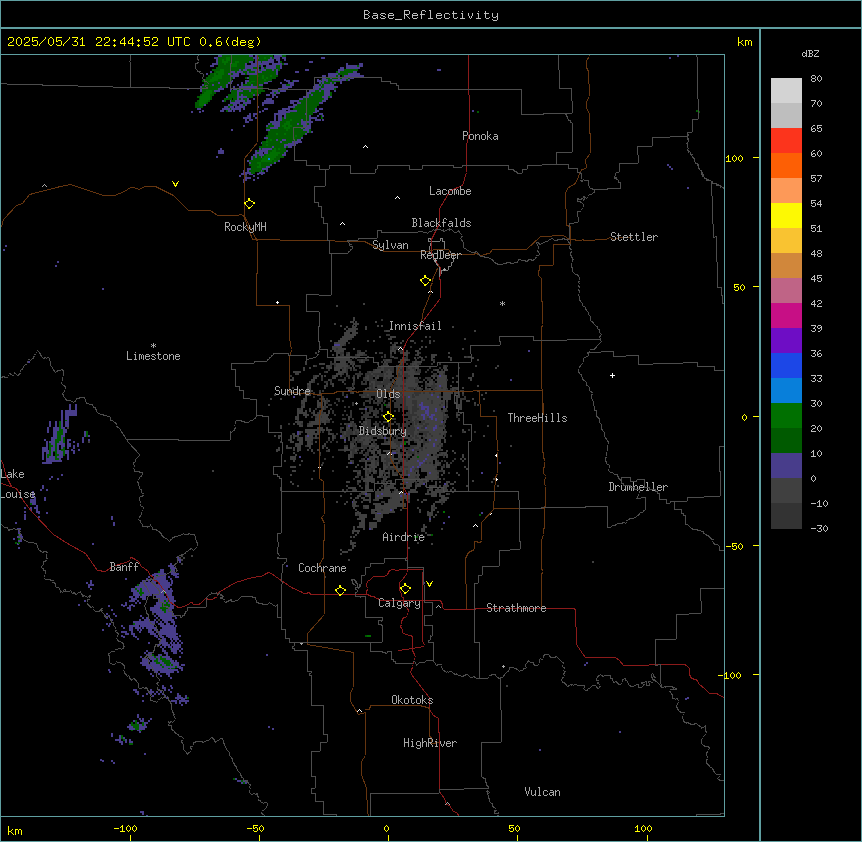Click the Okotoks label

[x=412, y=700]
